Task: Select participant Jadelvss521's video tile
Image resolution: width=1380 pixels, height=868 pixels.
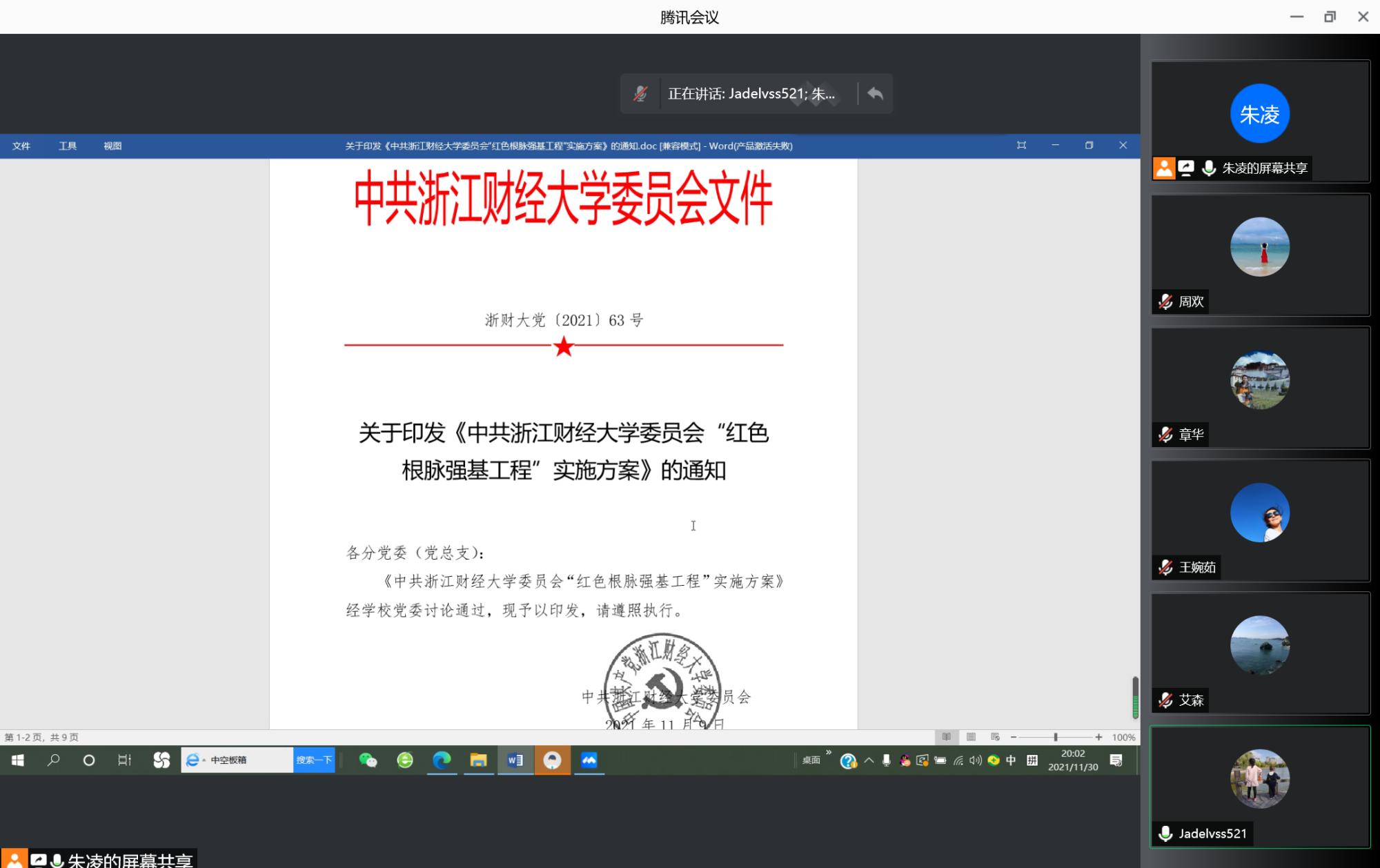Action: 1260,785
